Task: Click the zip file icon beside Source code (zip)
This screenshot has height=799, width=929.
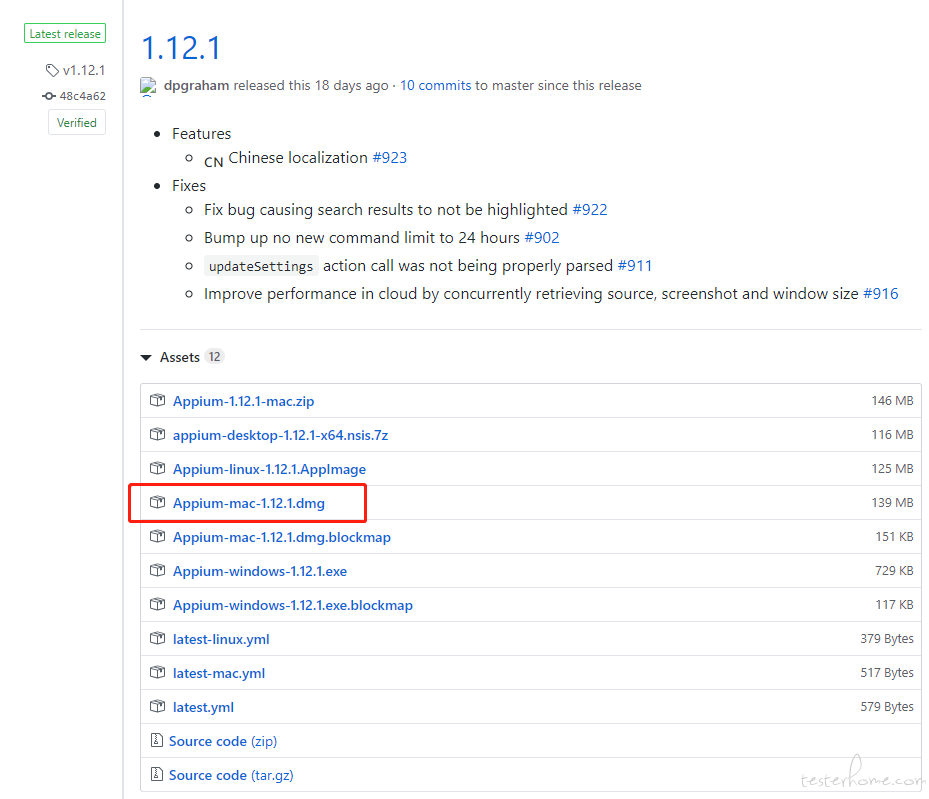Action: (x=156, y=740)
